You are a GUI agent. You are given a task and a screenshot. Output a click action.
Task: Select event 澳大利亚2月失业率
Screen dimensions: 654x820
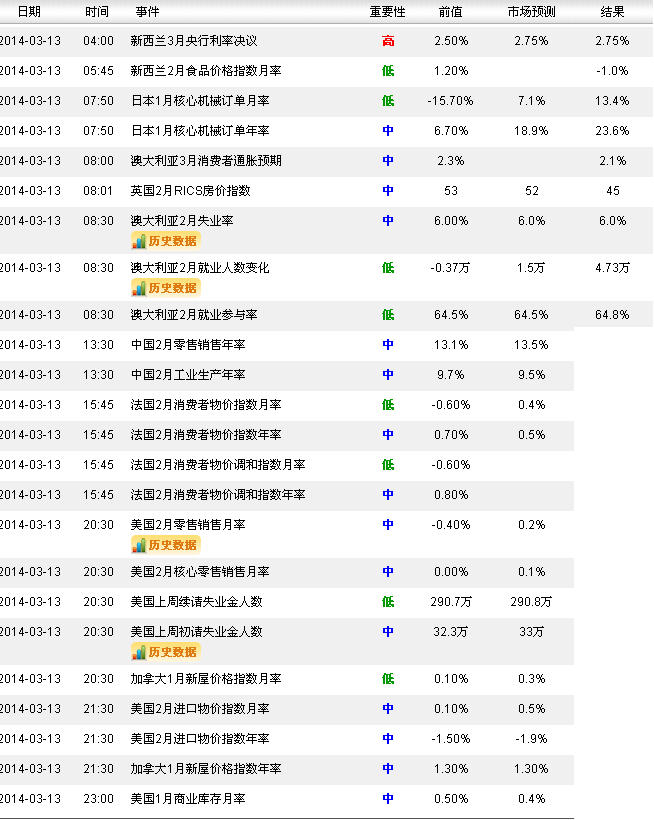(182, 221)
